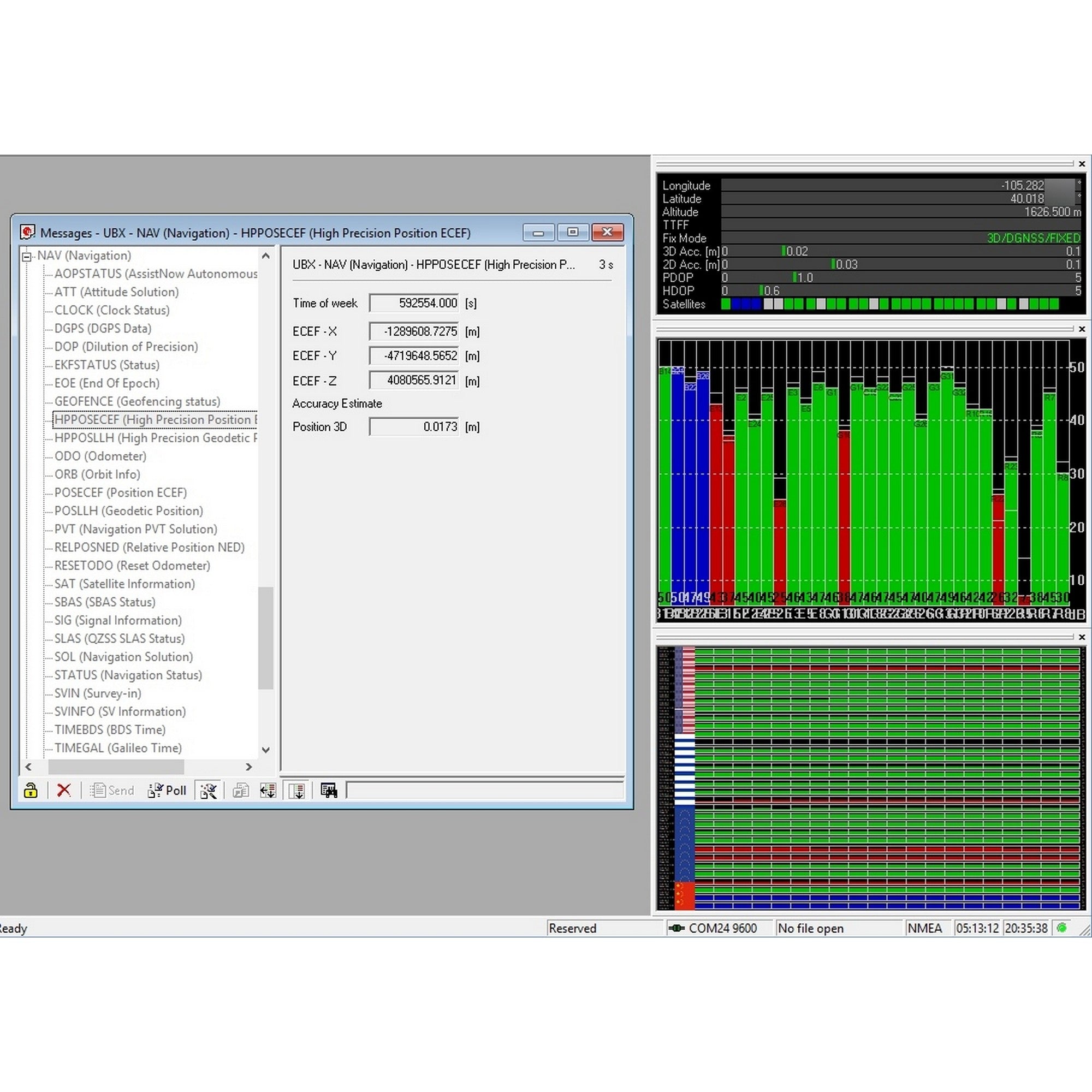The width and height of the screenshot is (1092, 1092).
Task: Collapse the NAV (Navigation) tree node
Action: 27,257
